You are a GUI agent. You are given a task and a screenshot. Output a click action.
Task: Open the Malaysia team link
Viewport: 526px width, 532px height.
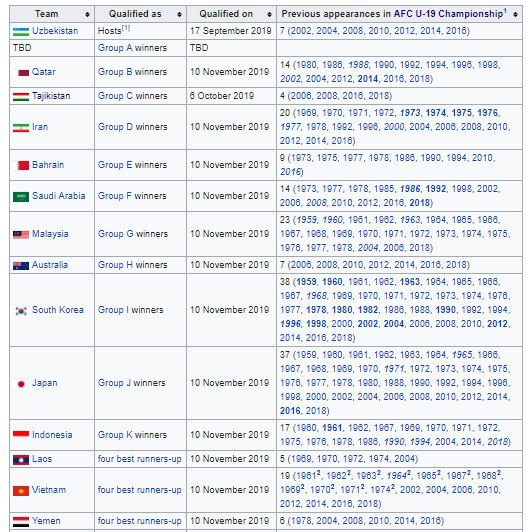pos(50,234)
